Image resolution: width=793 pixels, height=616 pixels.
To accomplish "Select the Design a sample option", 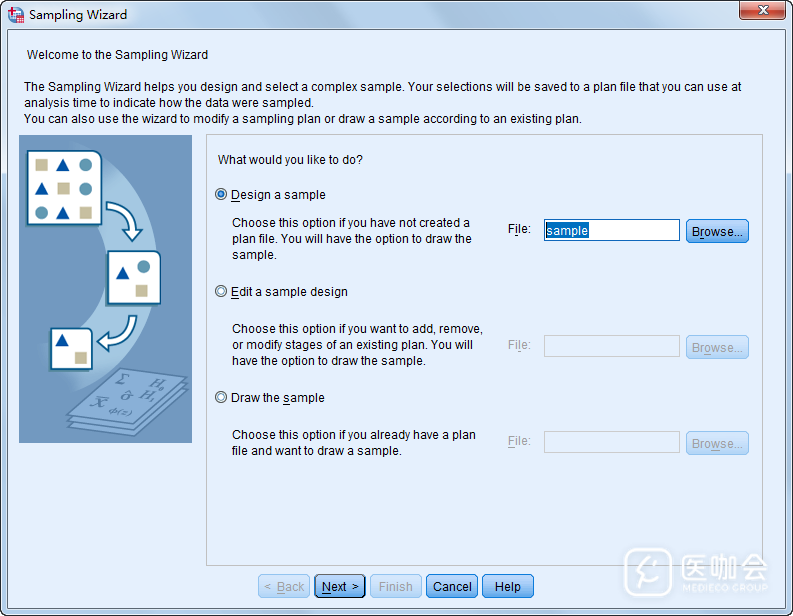I will pos(222,195).
